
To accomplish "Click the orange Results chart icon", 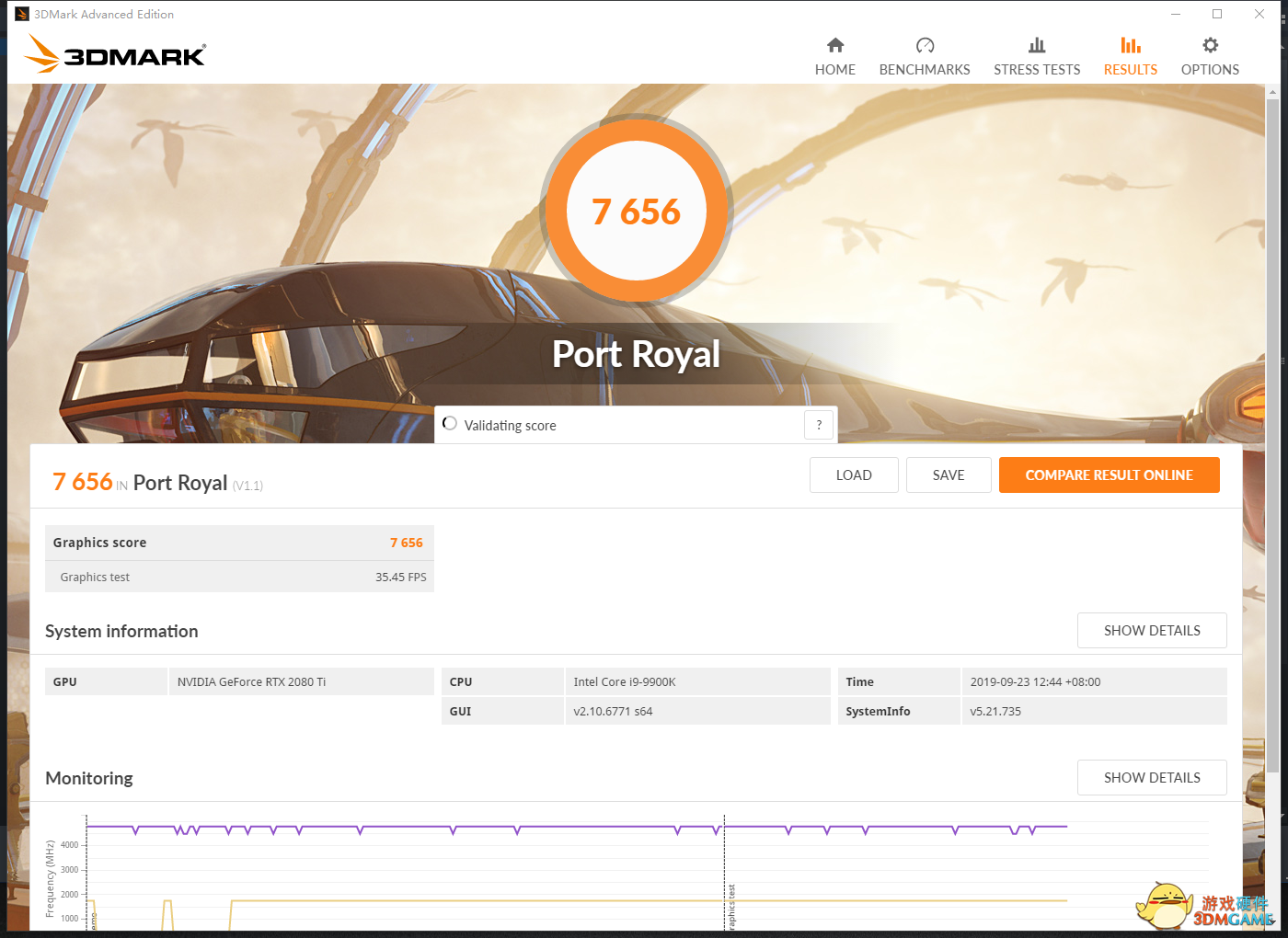I will click(1130, 45).
